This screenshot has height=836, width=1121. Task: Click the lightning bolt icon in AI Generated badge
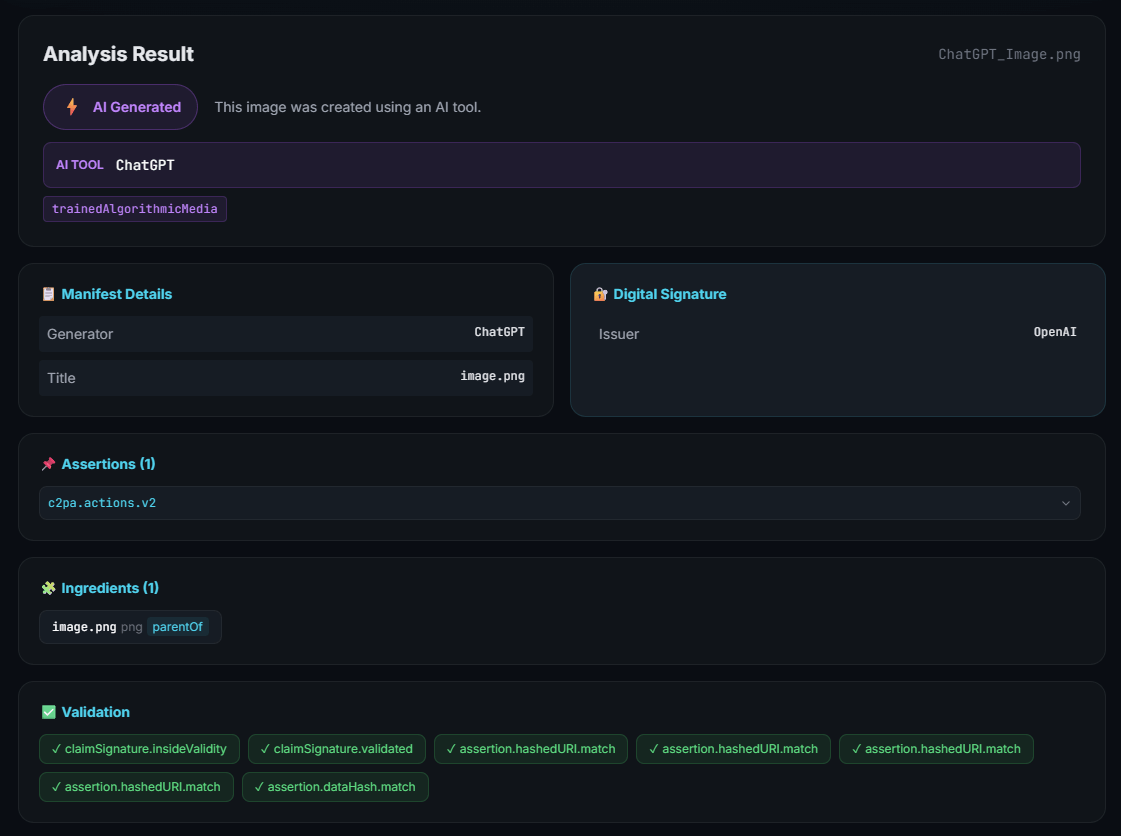[x=71, y=106]
